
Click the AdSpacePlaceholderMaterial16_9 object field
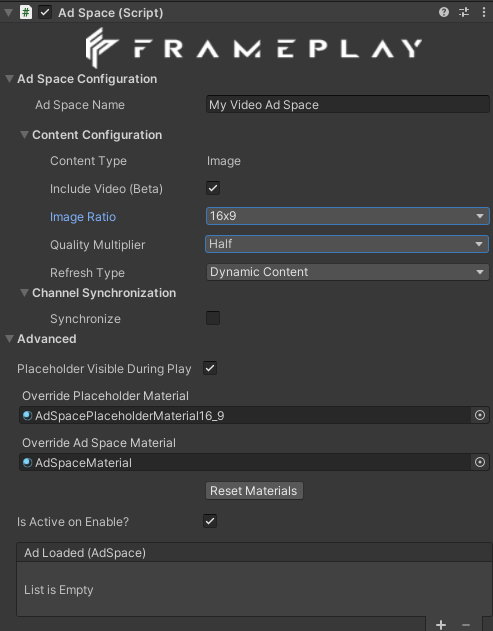pyautogui.click(x=245, y=415)
